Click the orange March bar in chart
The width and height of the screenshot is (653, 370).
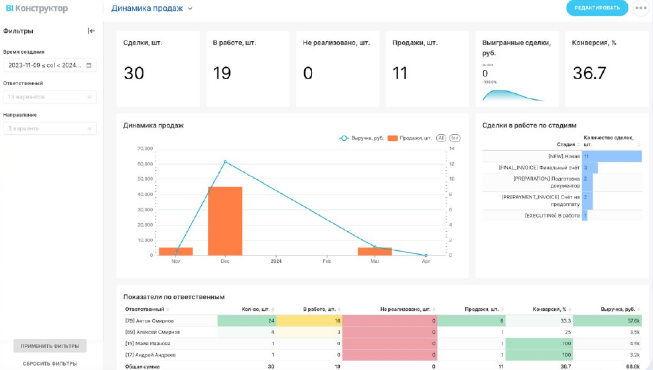point(375,251)
